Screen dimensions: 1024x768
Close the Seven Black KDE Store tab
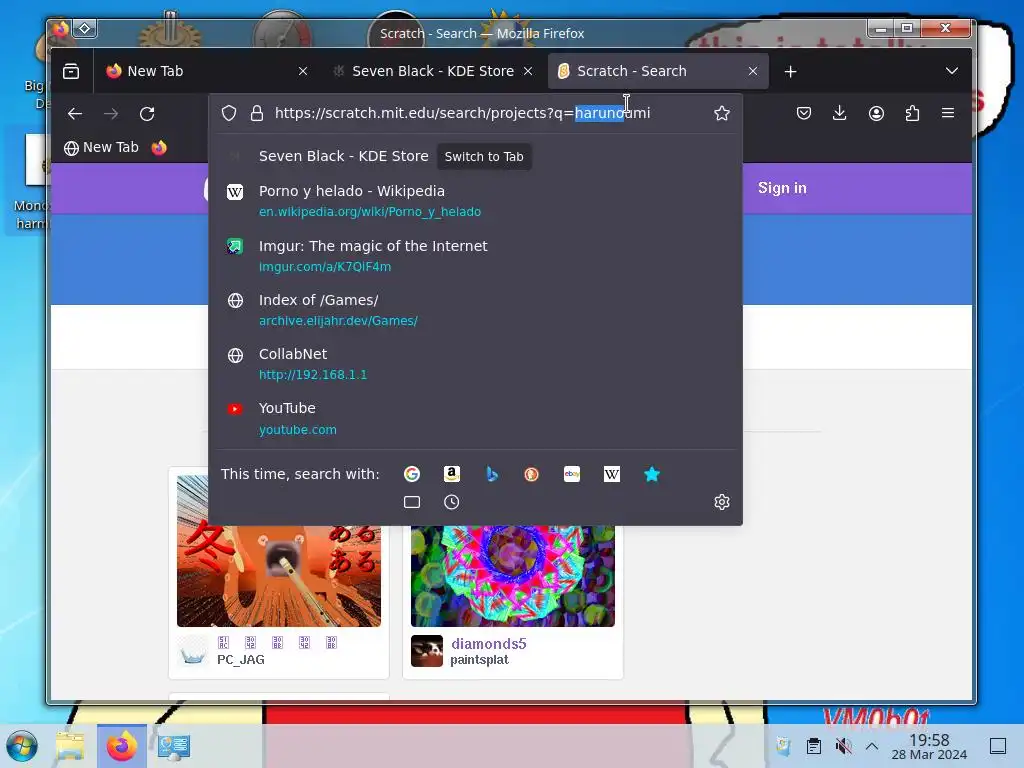[x=528, y=71]
